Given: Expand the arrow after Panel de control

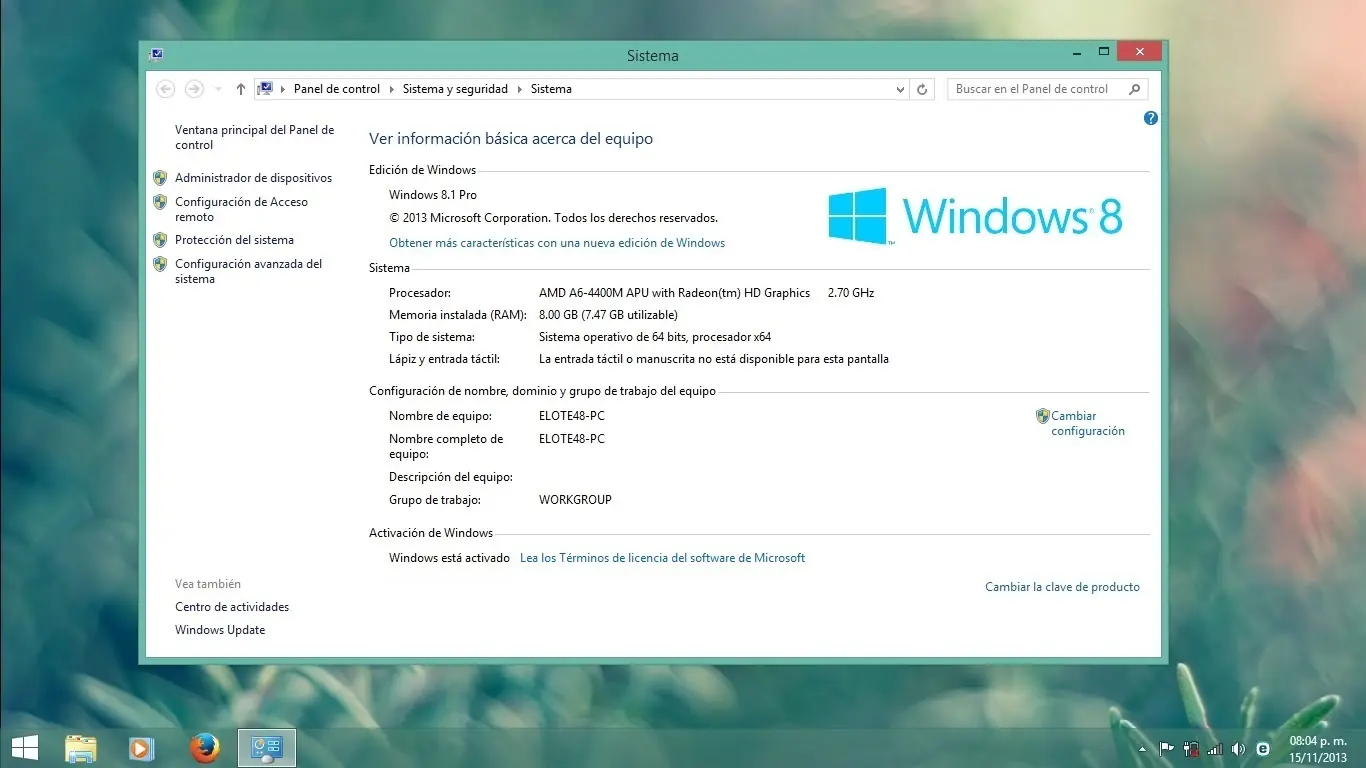Looking at the screenshot, I should tap(392, 89).
